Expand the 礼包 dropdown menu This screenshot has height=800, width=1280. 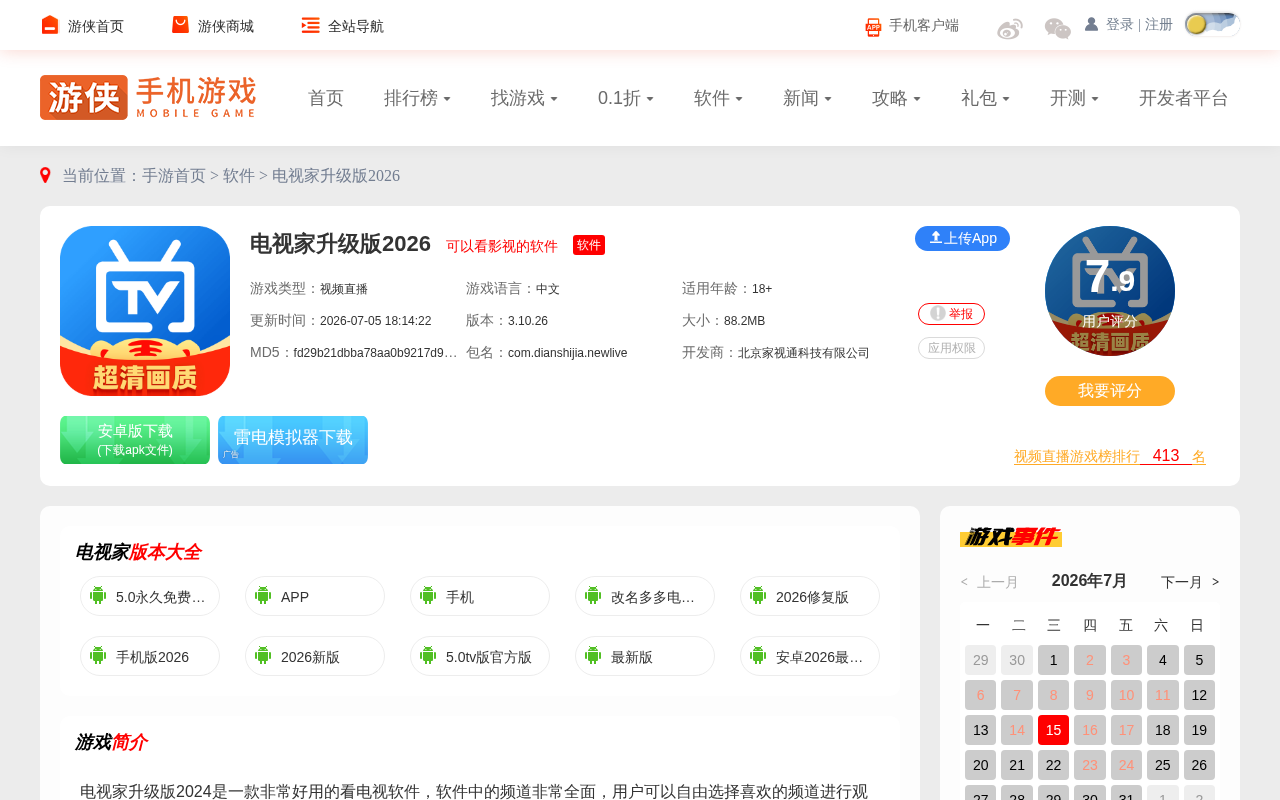click(x=985, y=98)
